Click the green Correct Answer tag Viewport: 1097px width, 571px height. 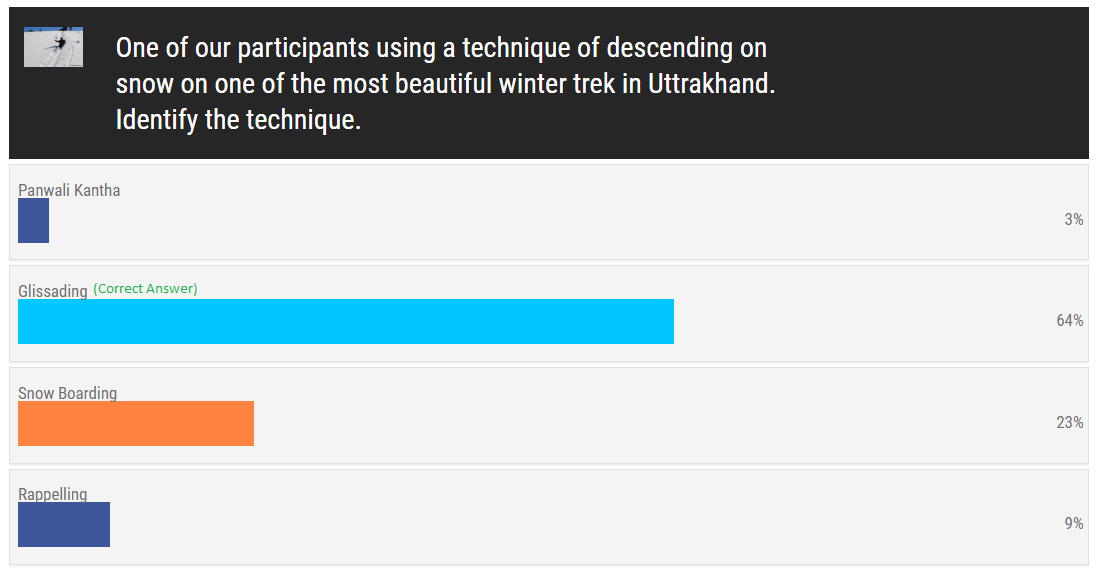point(146,288)
